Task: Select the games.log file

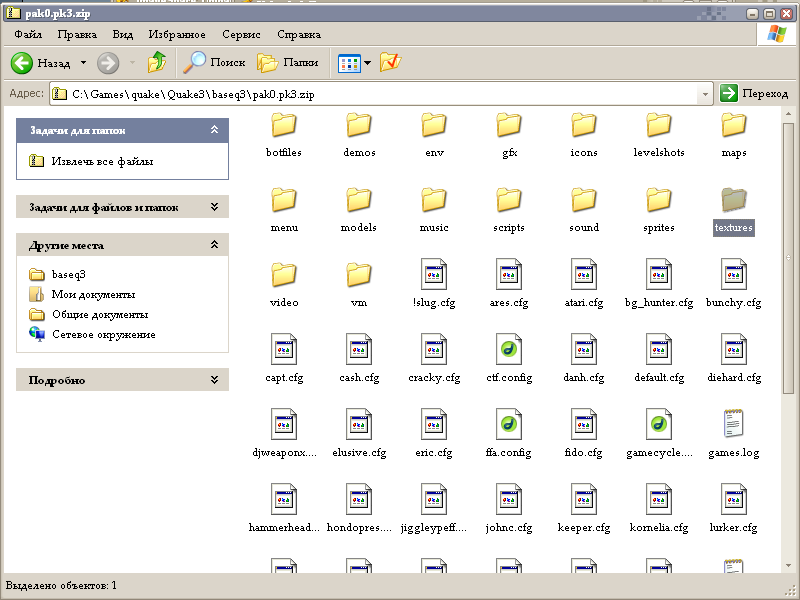Action: coord(733,424)
